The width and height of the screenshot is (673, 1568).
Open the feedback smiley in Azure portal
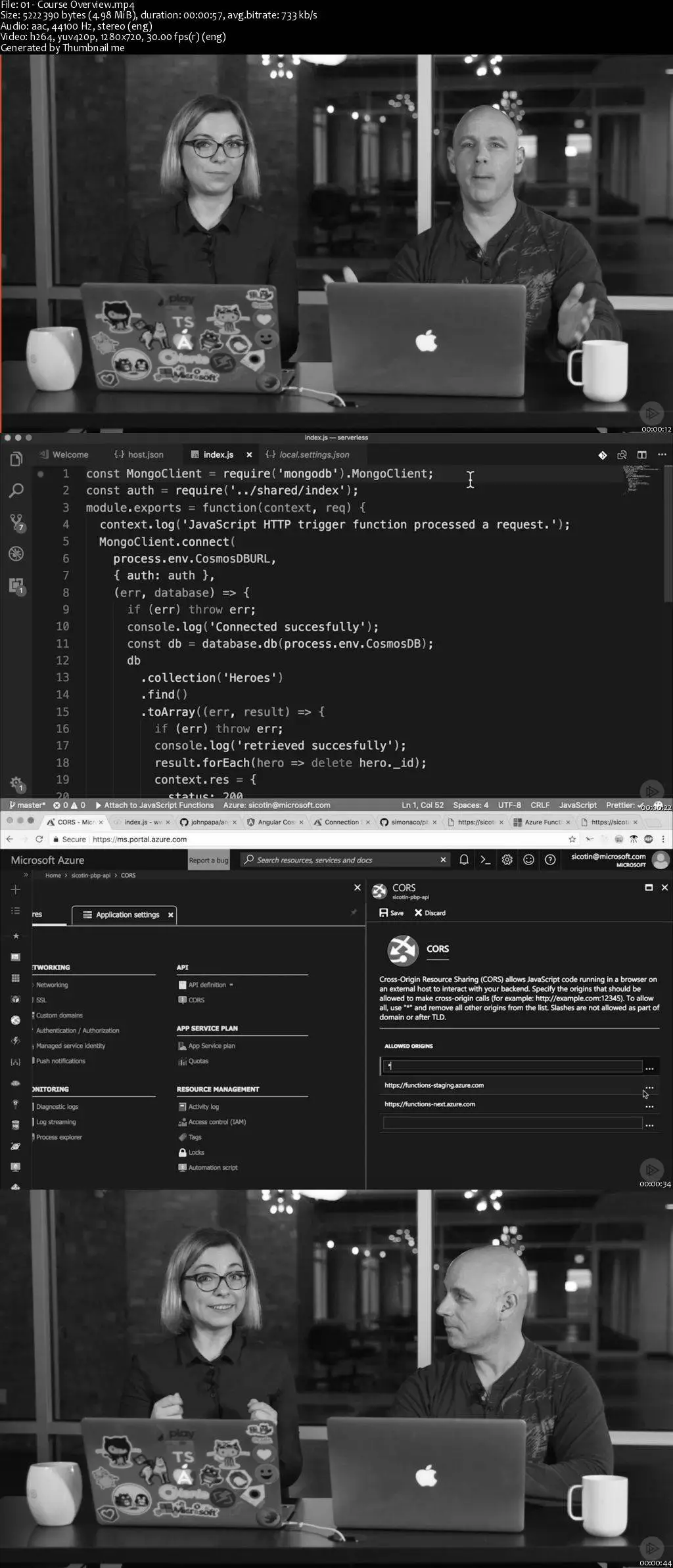[528, 860]
